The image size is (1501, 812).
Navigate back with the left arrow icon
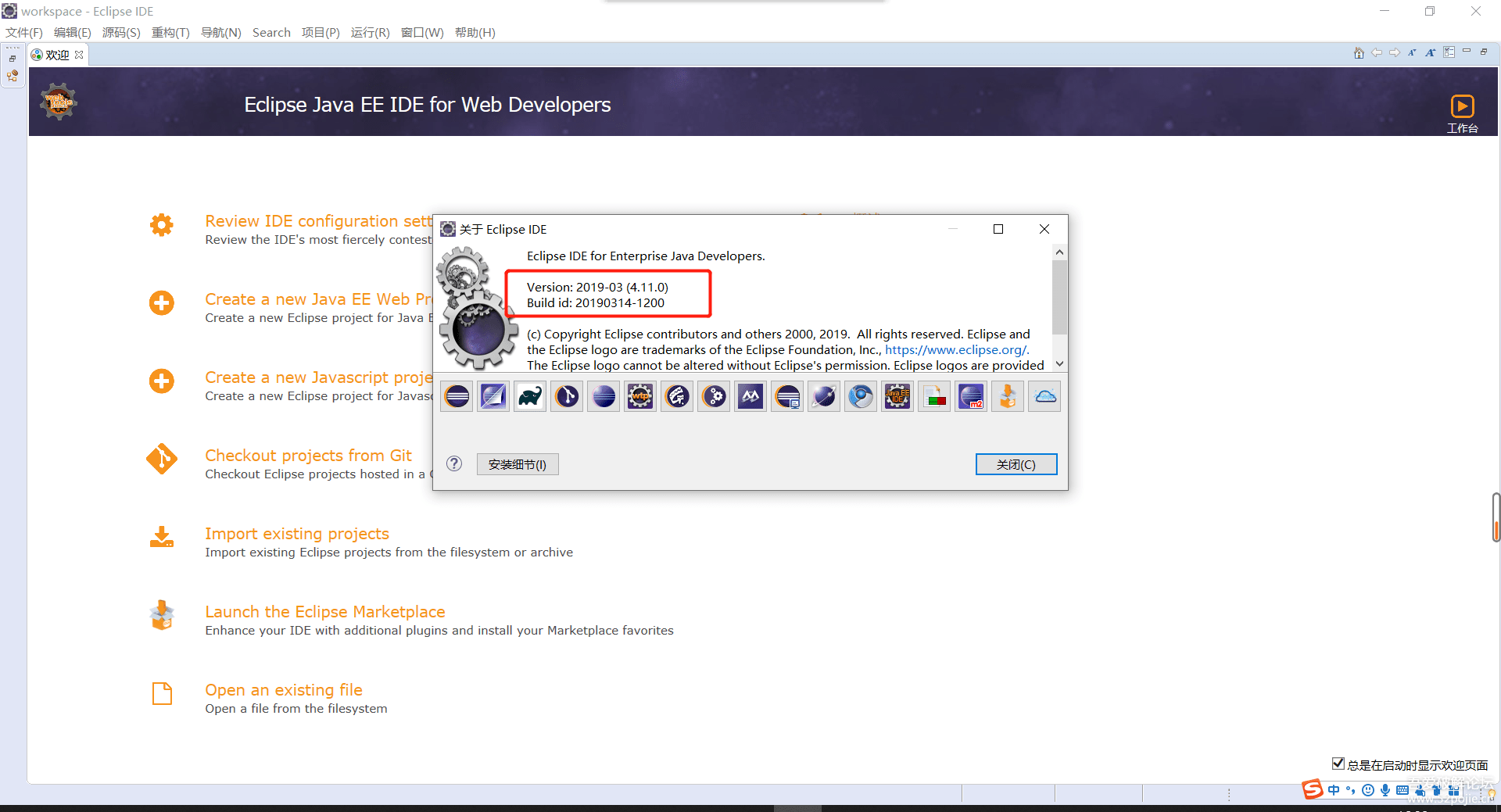pyautogui.click(x=1377, y=52)
